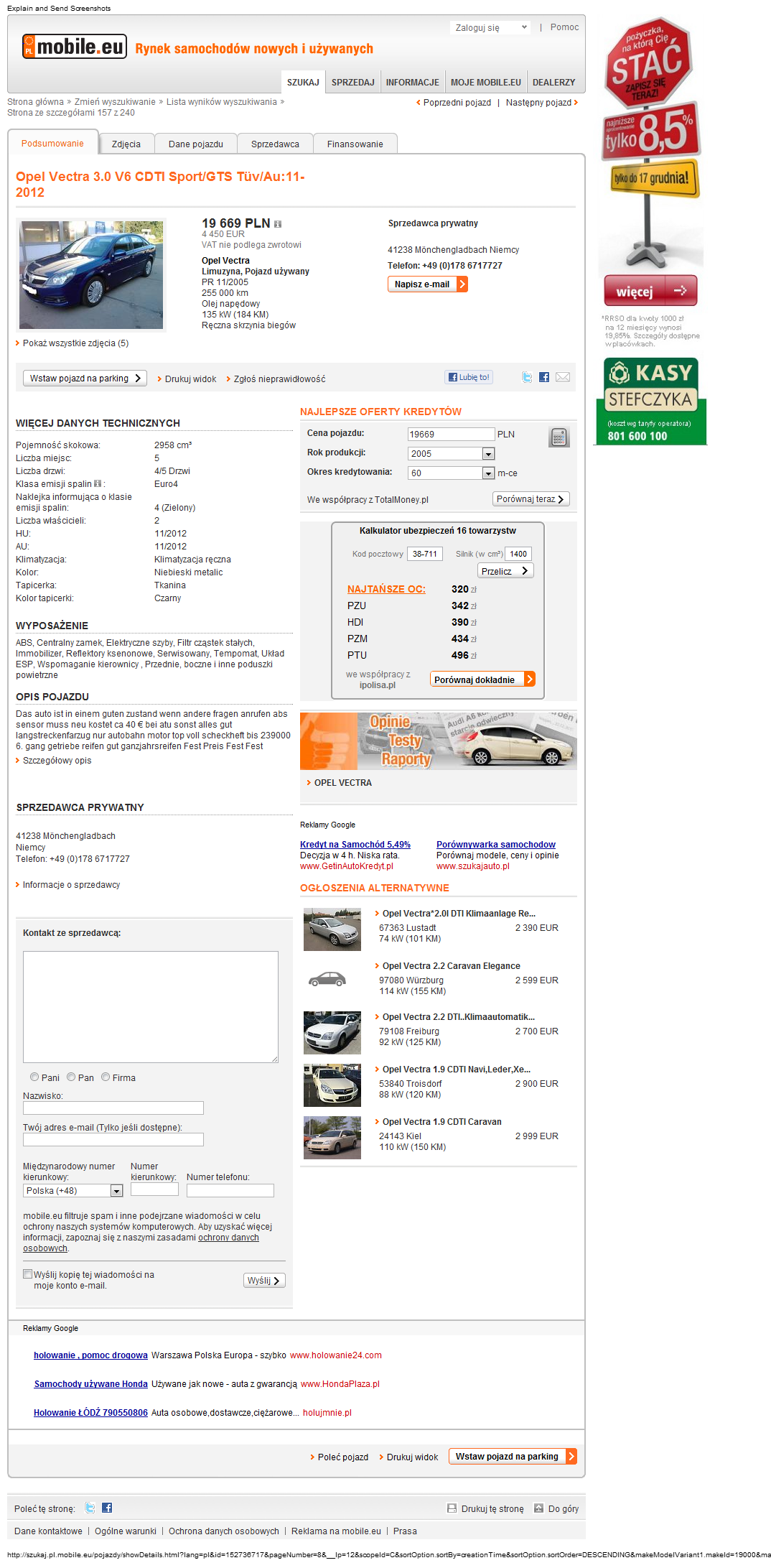Switch to the Sprzedawca tab

(x=275, y=144)
